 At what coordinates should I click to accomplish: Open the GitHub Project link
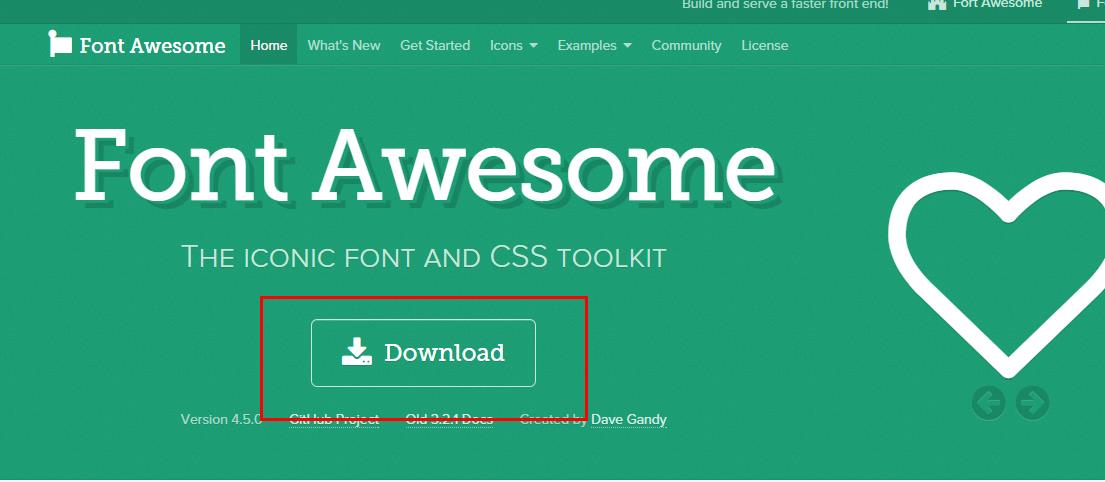pyautogui.click(x=334, y=419)
